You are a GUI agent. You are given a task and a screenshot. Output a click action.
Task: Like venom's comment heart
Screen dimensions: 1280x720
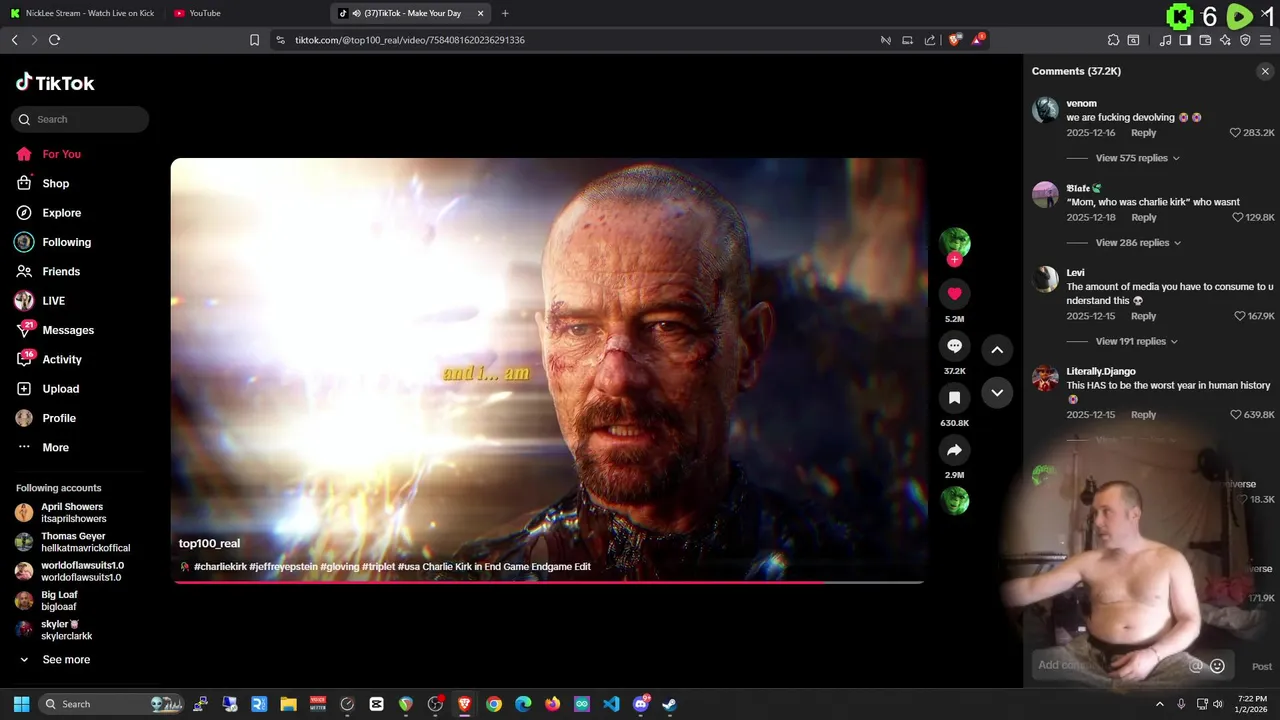[x=1235, y=133]
